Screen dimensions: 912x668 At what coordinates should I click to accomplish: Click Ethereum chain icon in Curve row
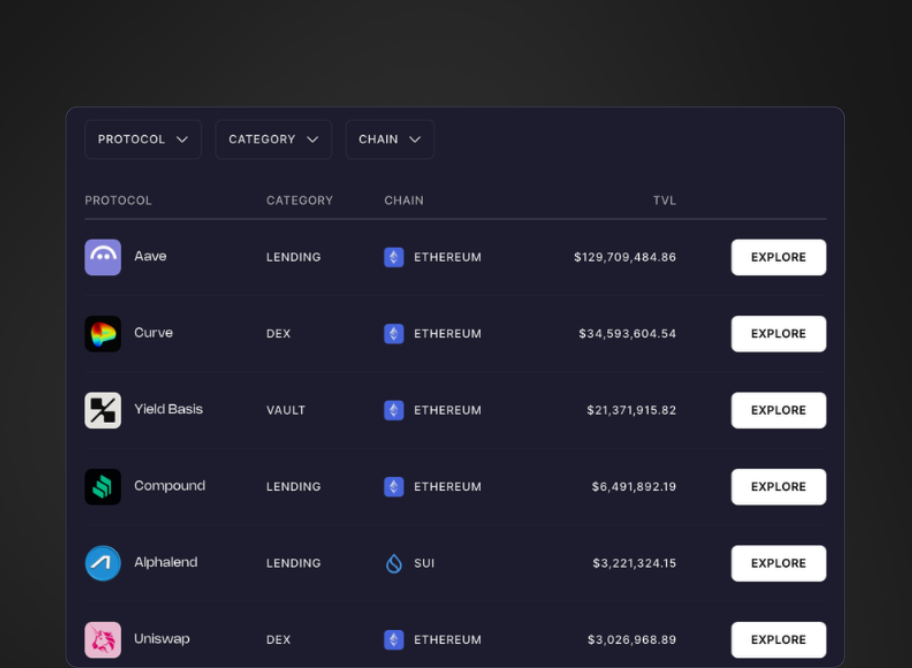394,334
